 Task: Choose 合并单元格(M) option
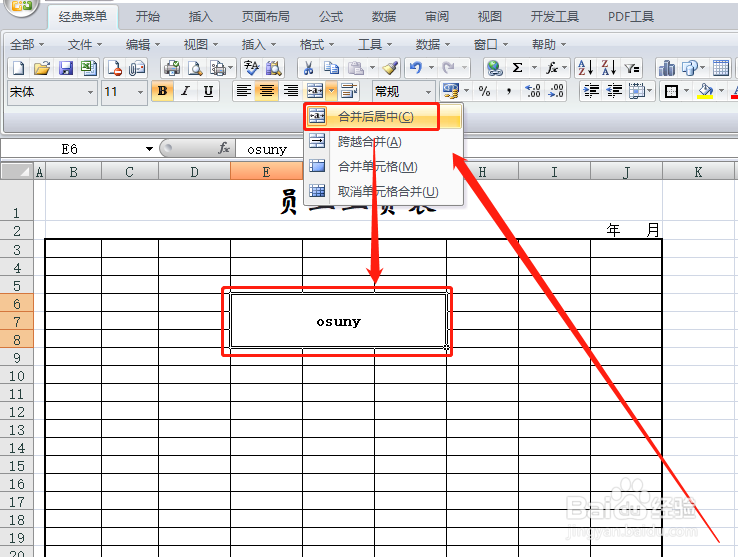[x=383, y=166]
